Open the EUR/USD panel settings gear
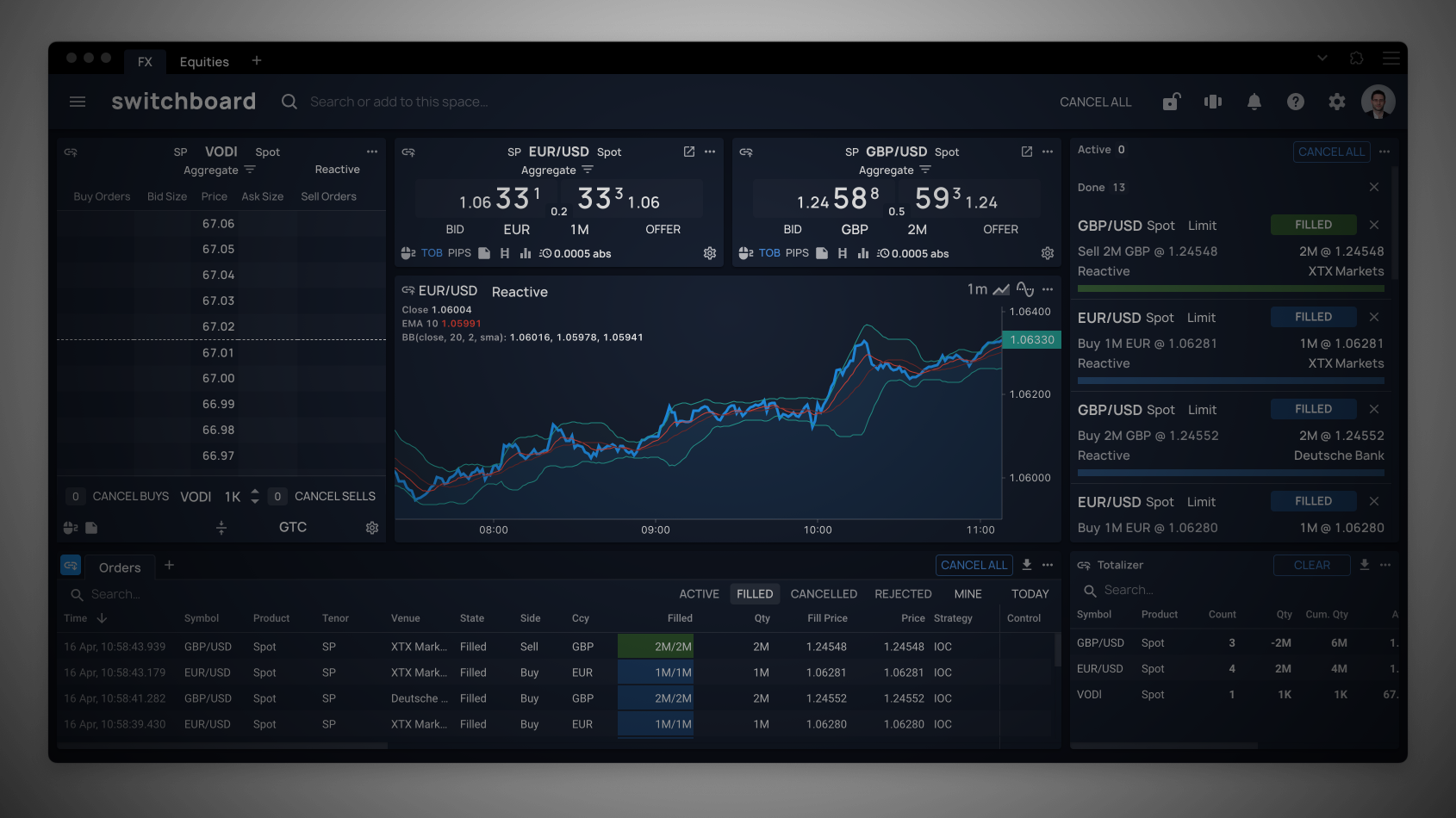Image resolution: width=1456 pixels, height=818 pixels. (709, 253)
